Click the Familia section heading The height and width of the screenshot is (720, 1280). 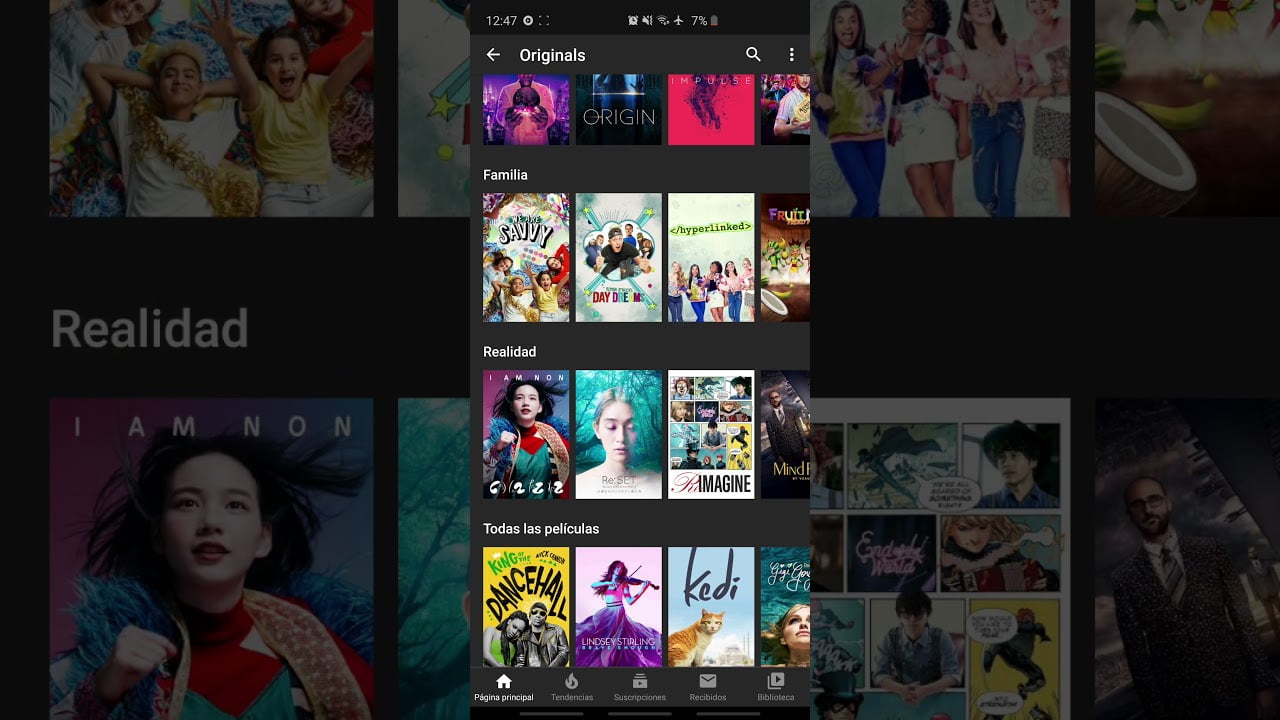point(505,175)
